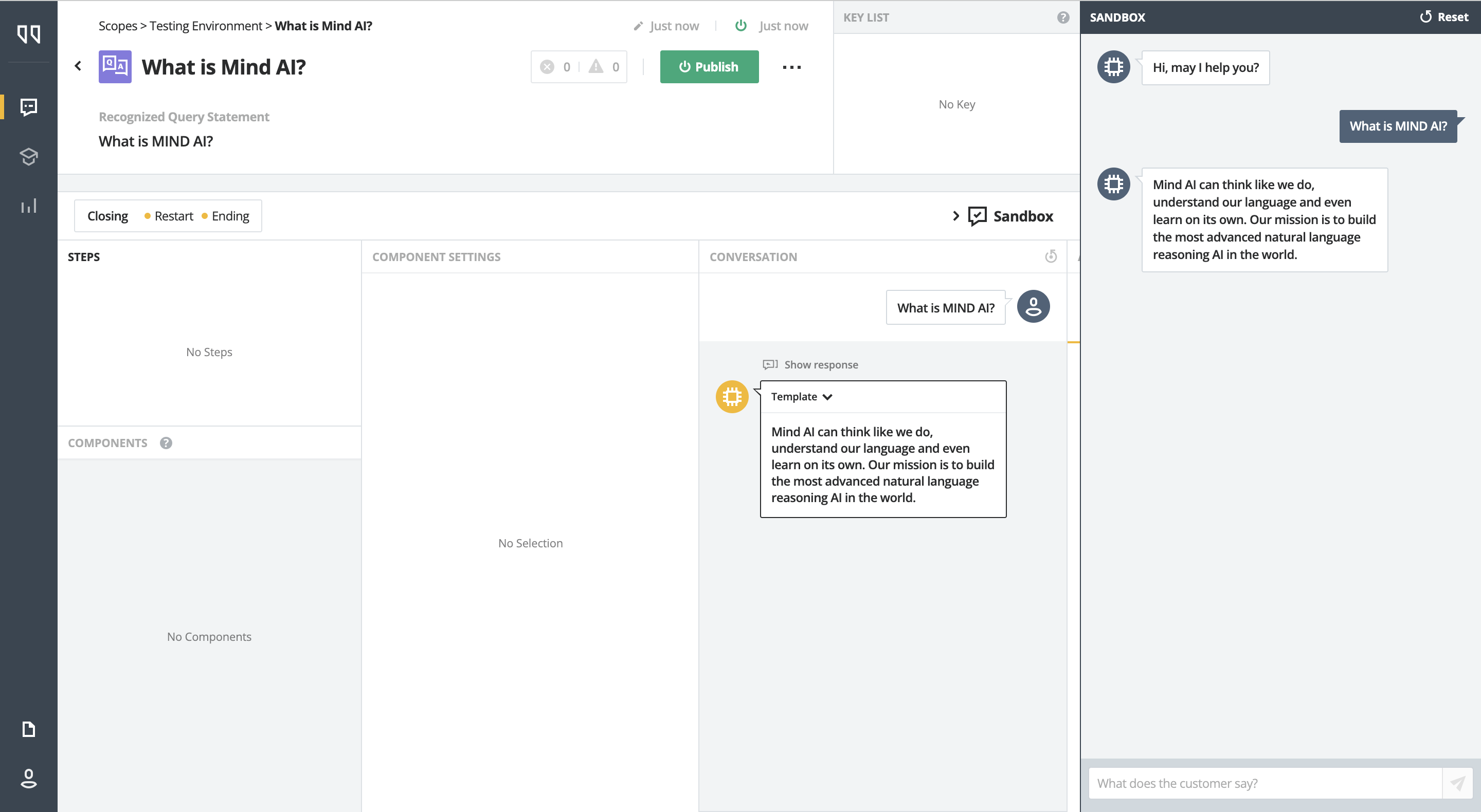The image size is (1481, 812).
Task: Click the Testing Environment breadcrumb link
Action: click(x=206, y=26)
